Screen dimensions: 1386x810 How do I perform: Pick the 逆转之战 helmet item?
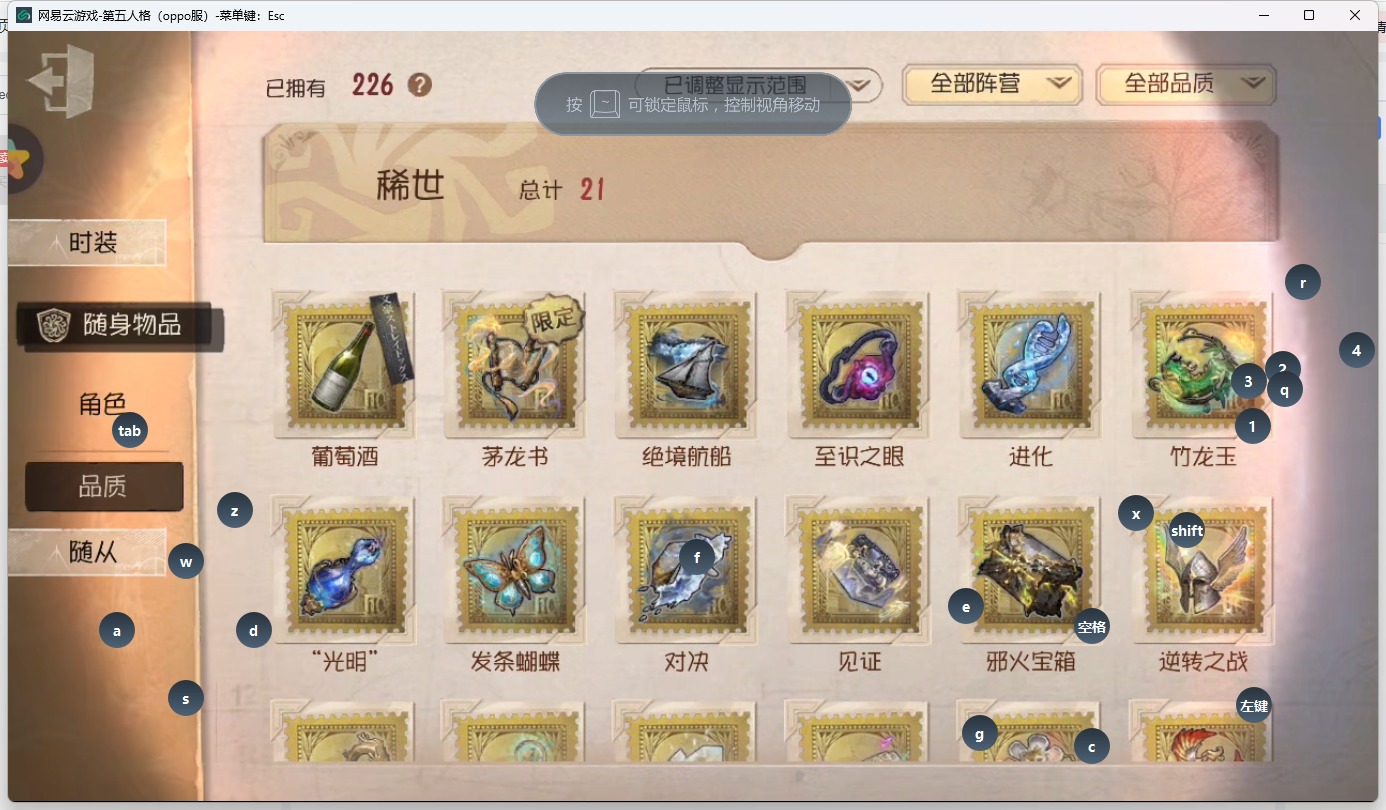pyautogui.click(x=1202, y=572)
